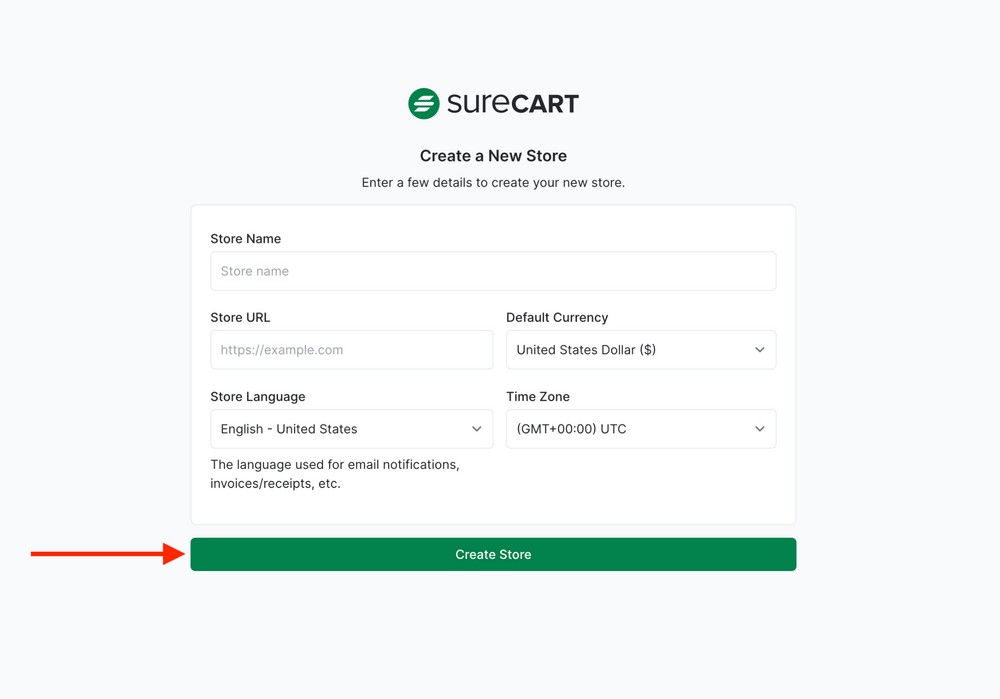The height and width of the screenshot is (699, 1000).
Task: Click the Create a New Store heading
Action: (493, 155)
